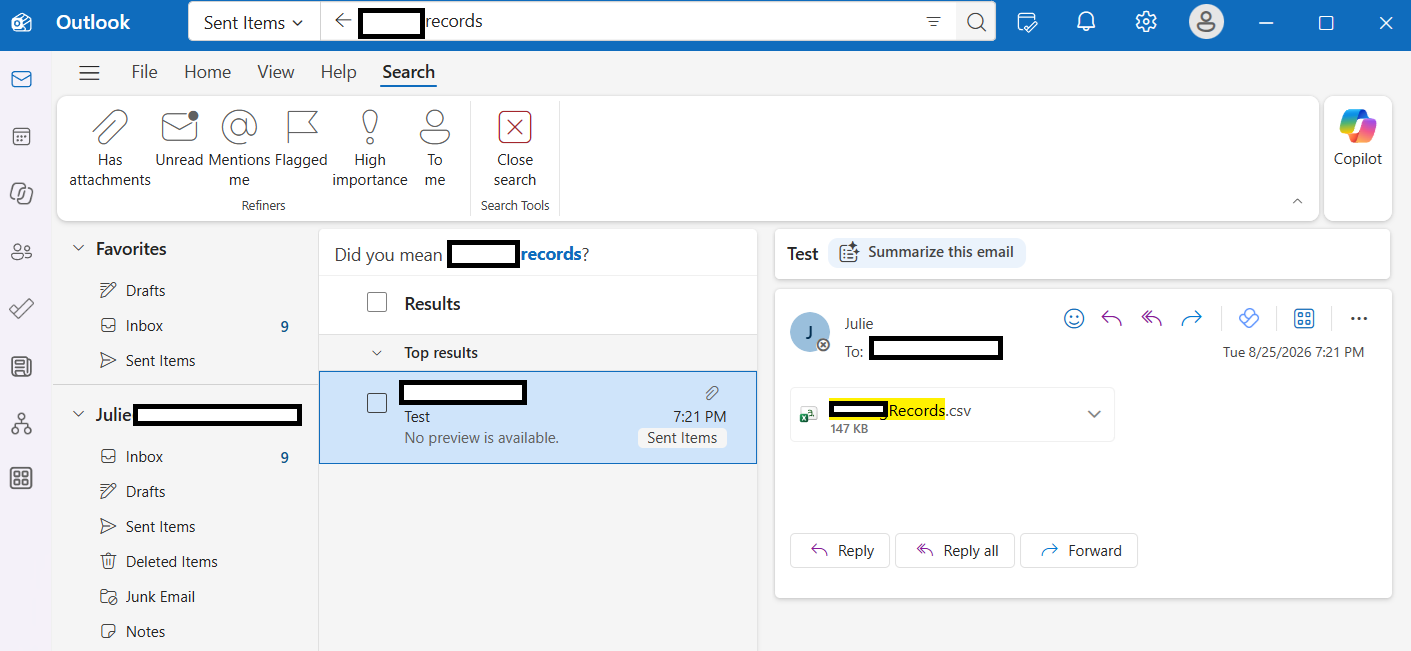Collapse the Favorites folder group

click(x=78, y=249)
